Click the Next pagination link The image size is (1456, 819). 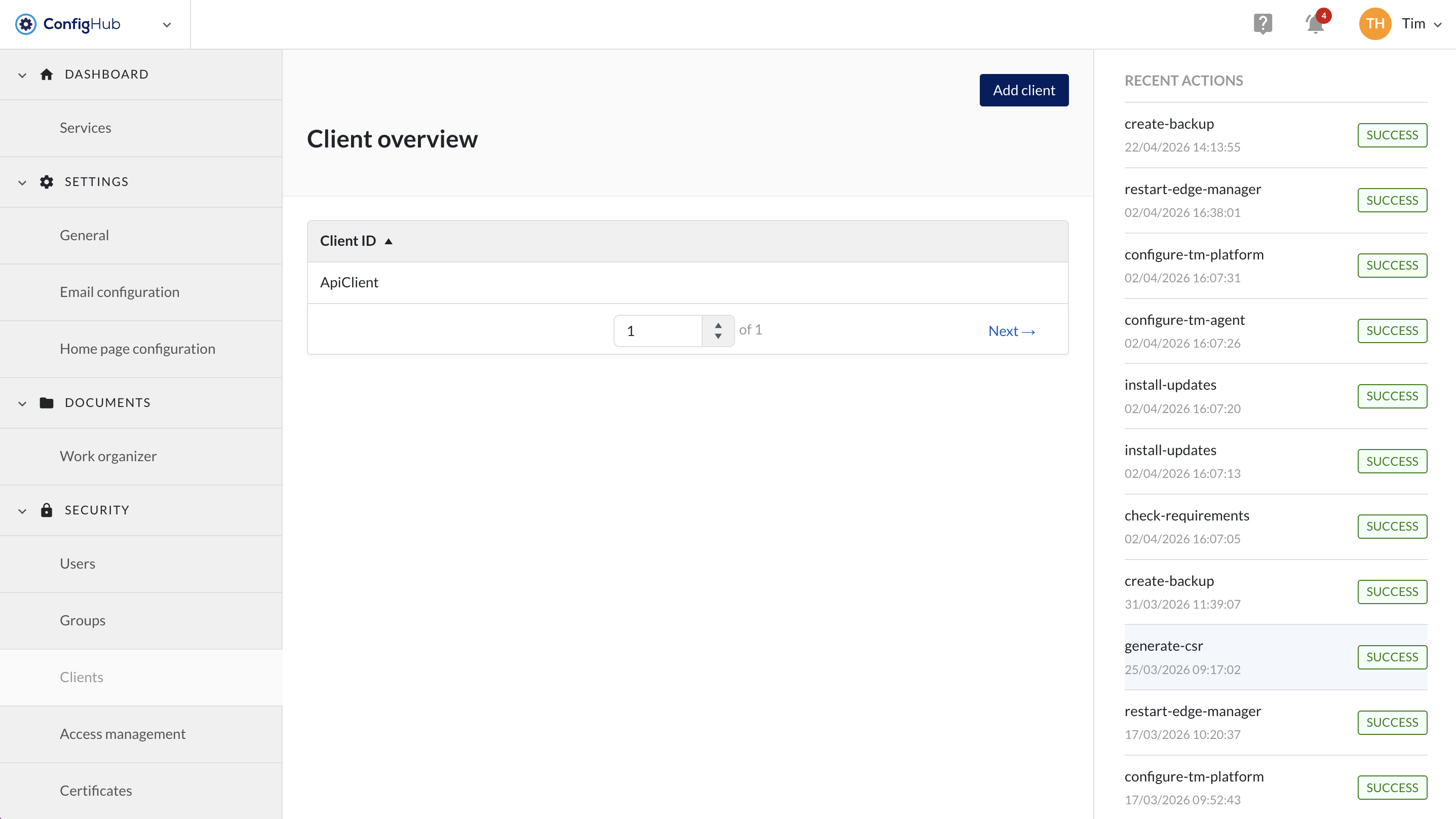coord(1011,330)
